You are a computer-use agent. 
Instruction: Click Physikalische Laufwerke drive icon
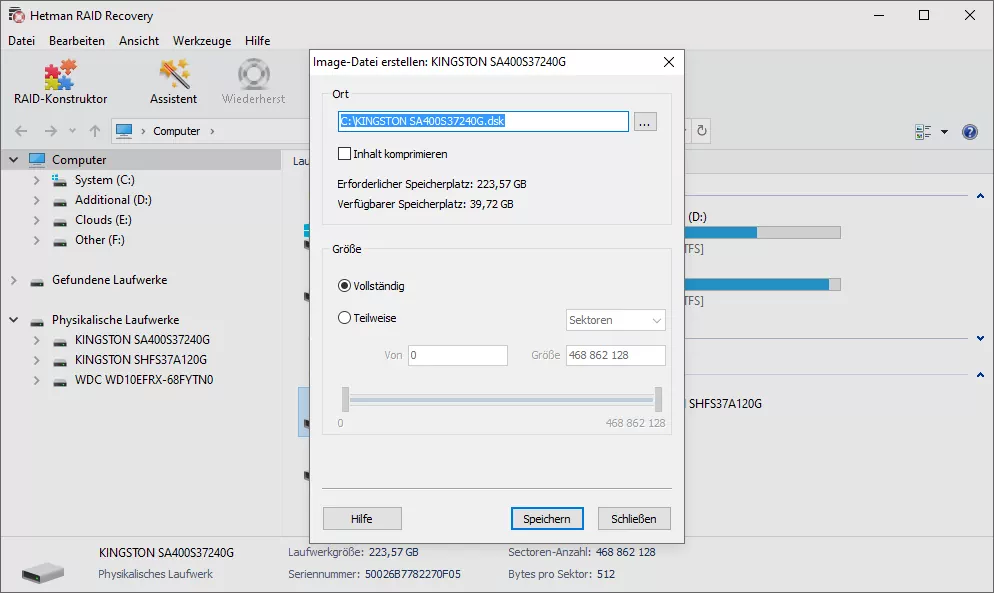click(37, 322)
